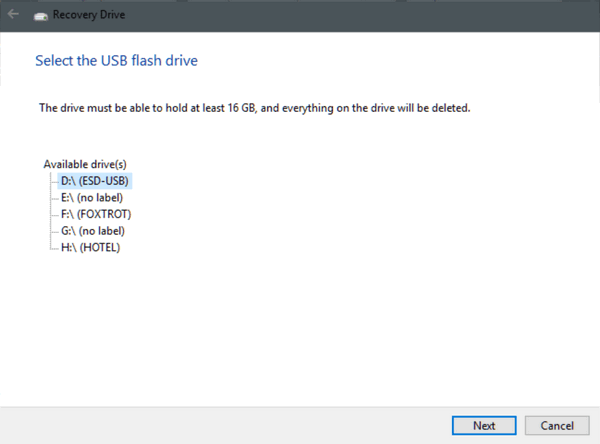Click the HOTEL volume label text
The image size is (600, 444).
[x=100, y=247]
